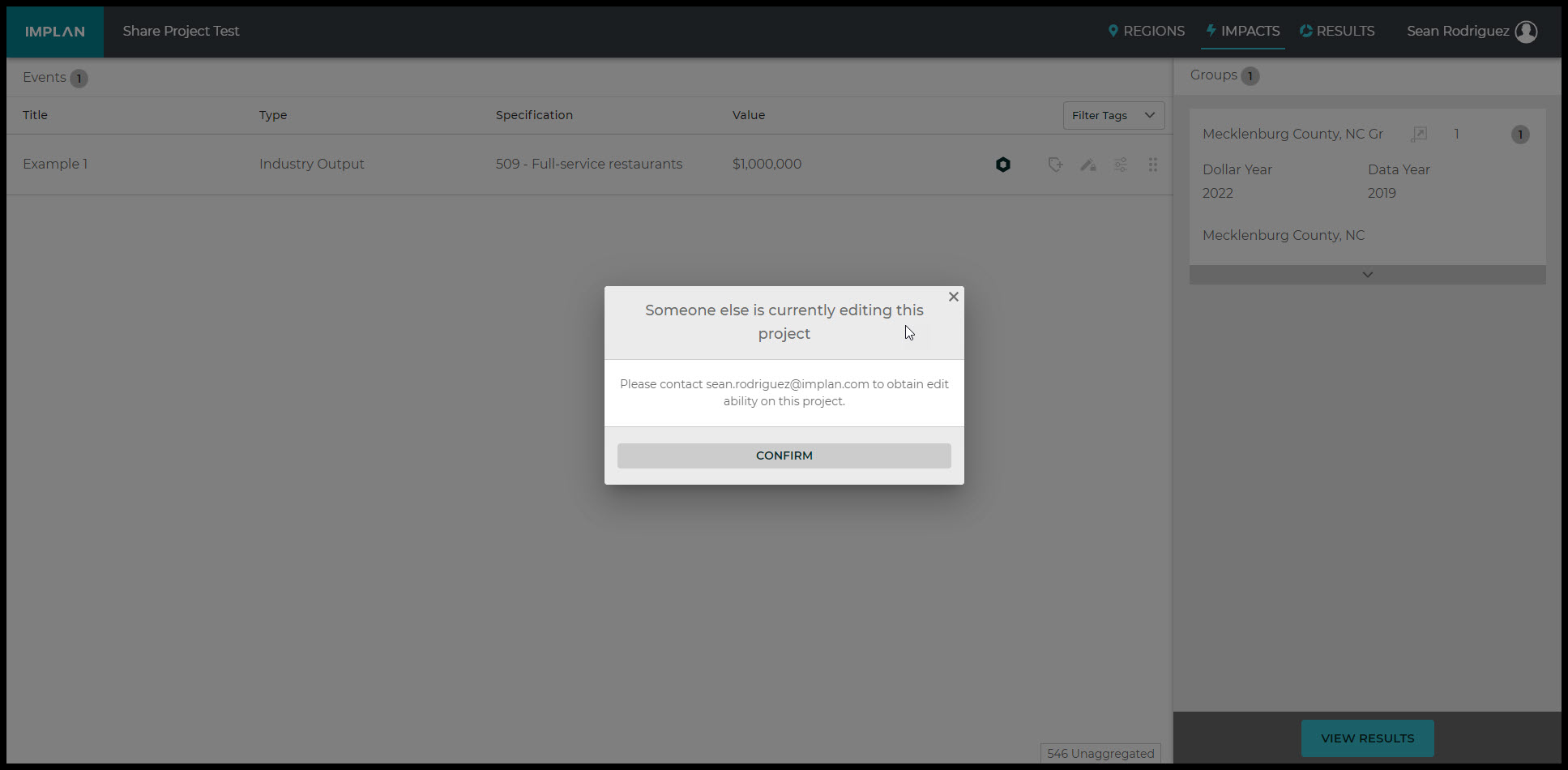This screenshot has width=1568, height=770.
Task: Grab the drag handle on Example 1 row
Action: pyautogui.click(x=1152, y=165)
